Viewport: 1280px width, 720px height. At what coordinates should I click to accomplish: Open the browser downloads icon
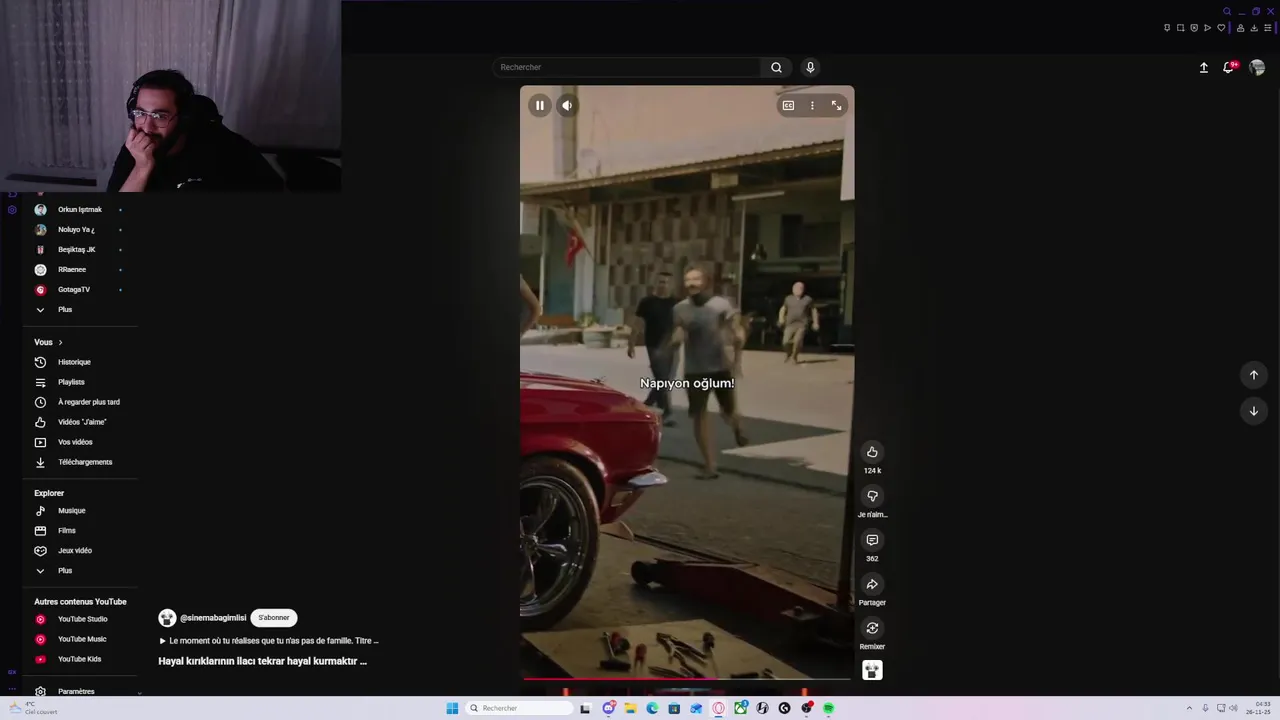pyautogui.click(x=1254, y=28)
